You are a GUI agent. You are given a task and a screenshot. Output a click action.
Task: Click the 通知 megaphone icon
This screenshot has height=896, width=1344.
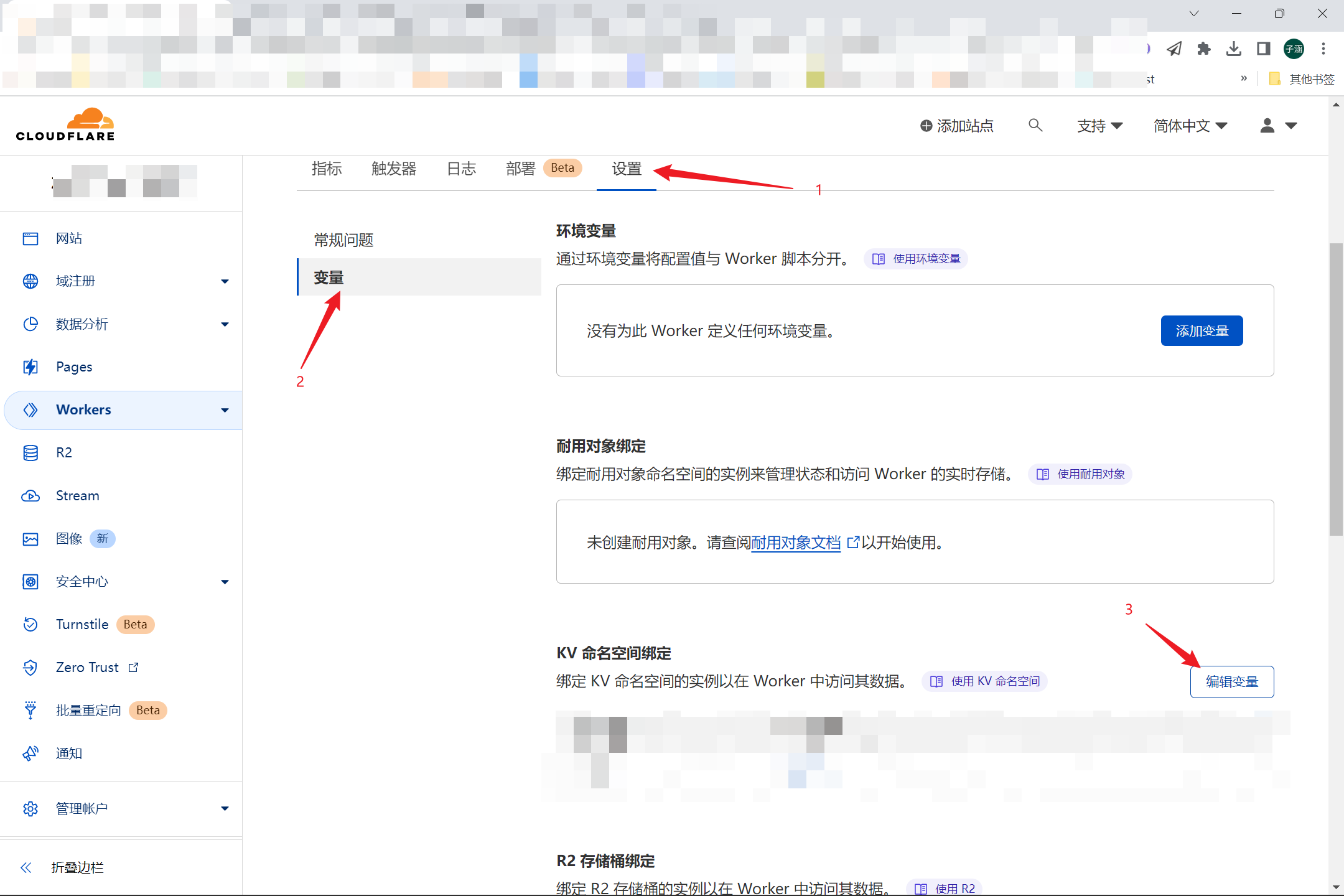(30, 754)
